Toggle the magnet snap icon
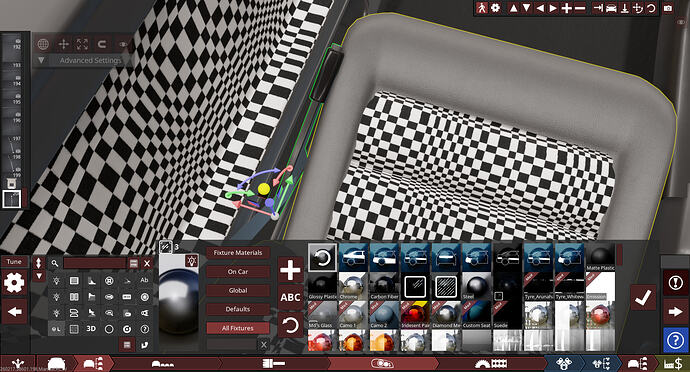The height and width of the screenshot is (372, 690). click(102, 44)
